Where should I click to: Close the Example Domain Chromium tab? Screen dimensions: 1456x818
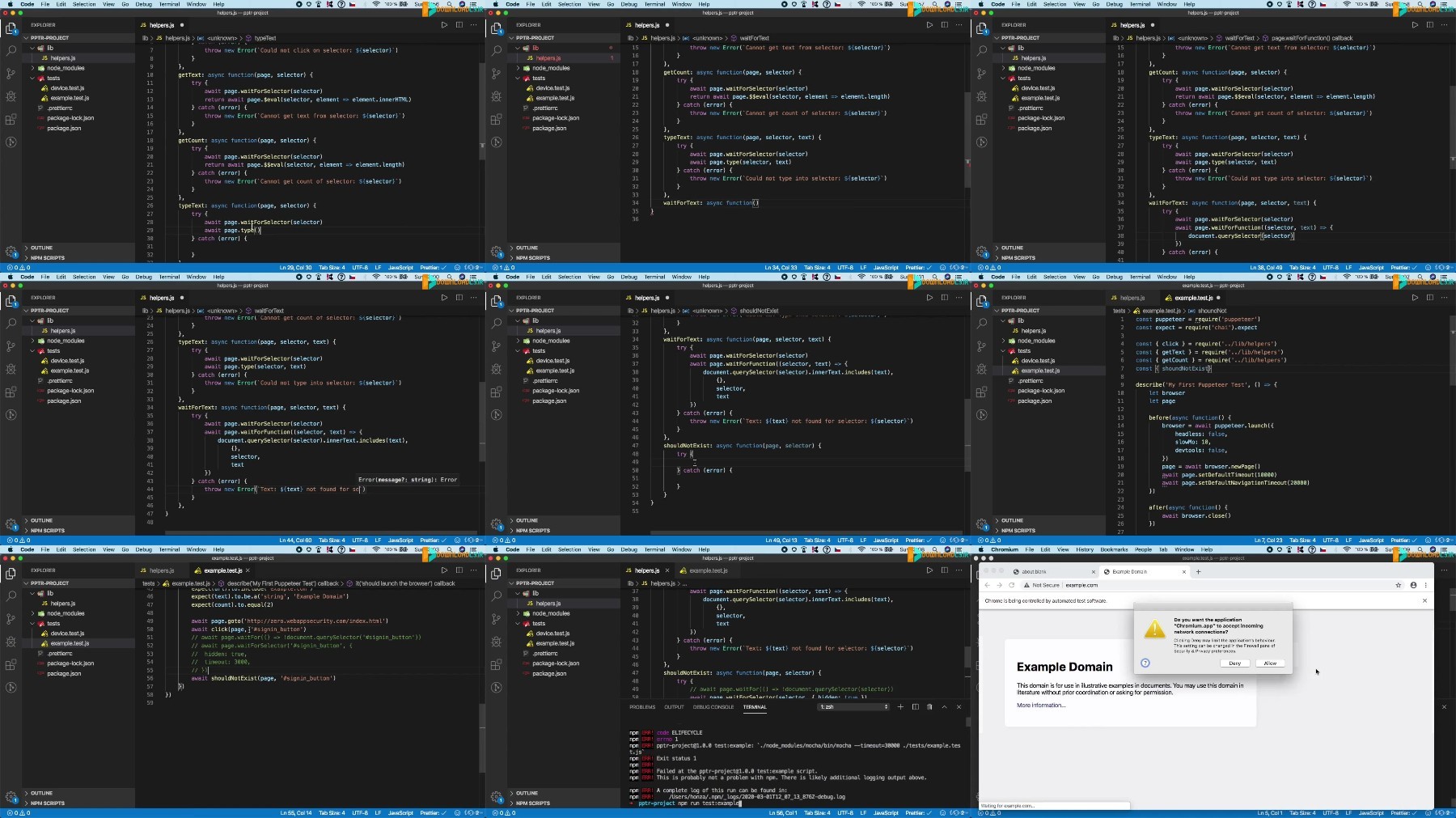tap(1184, 572)
